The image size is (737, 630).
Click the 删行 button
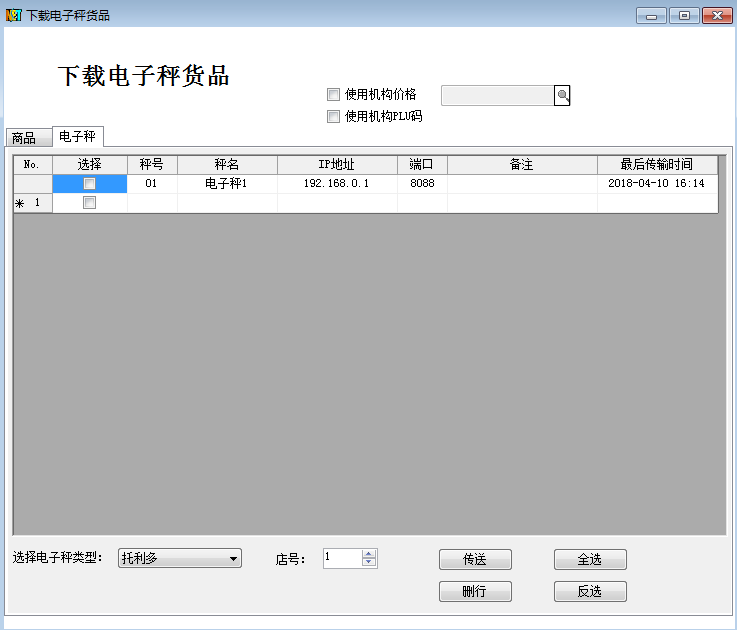[x=475, y=591]
